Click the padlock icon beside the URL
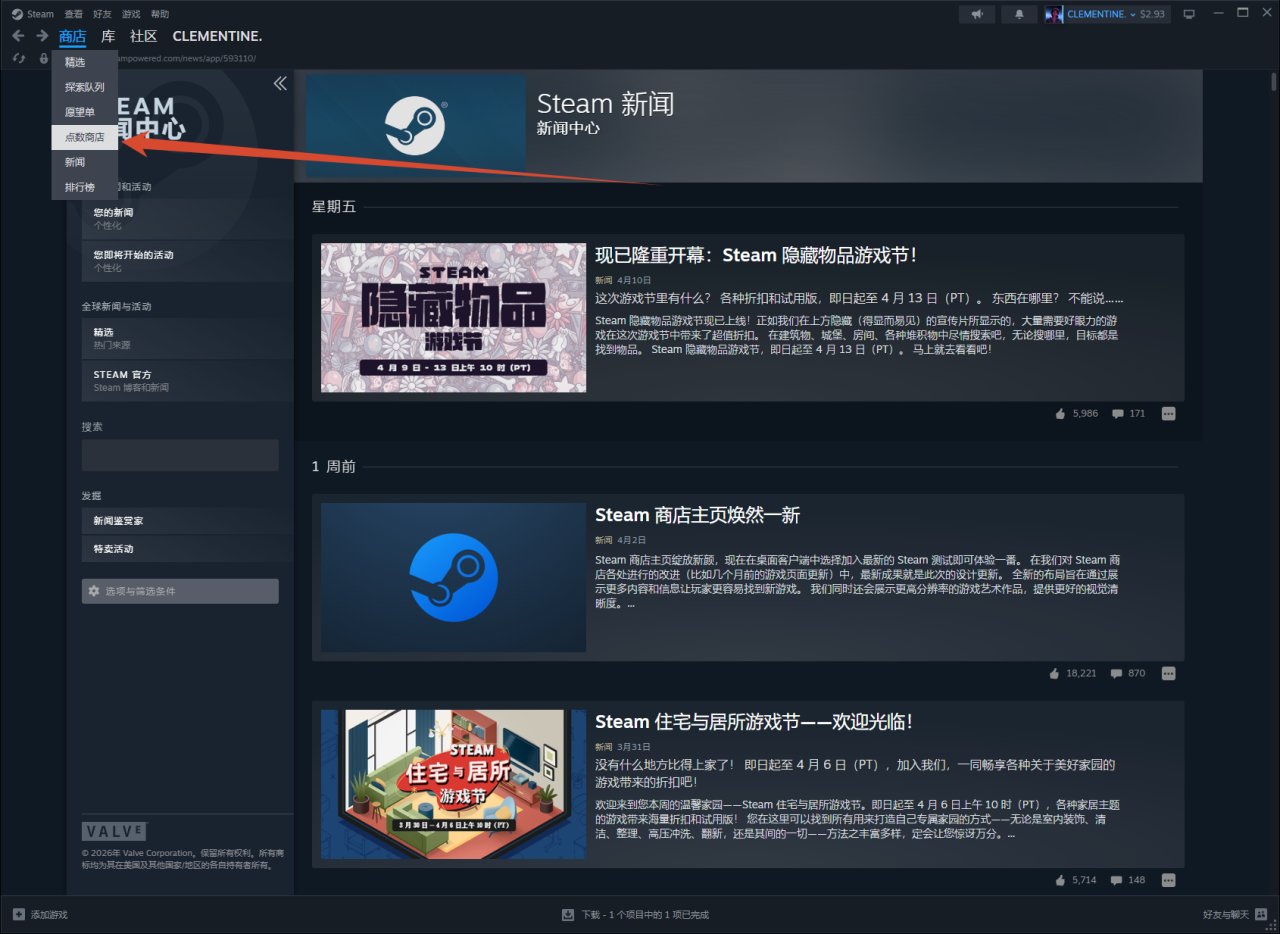 43,58
